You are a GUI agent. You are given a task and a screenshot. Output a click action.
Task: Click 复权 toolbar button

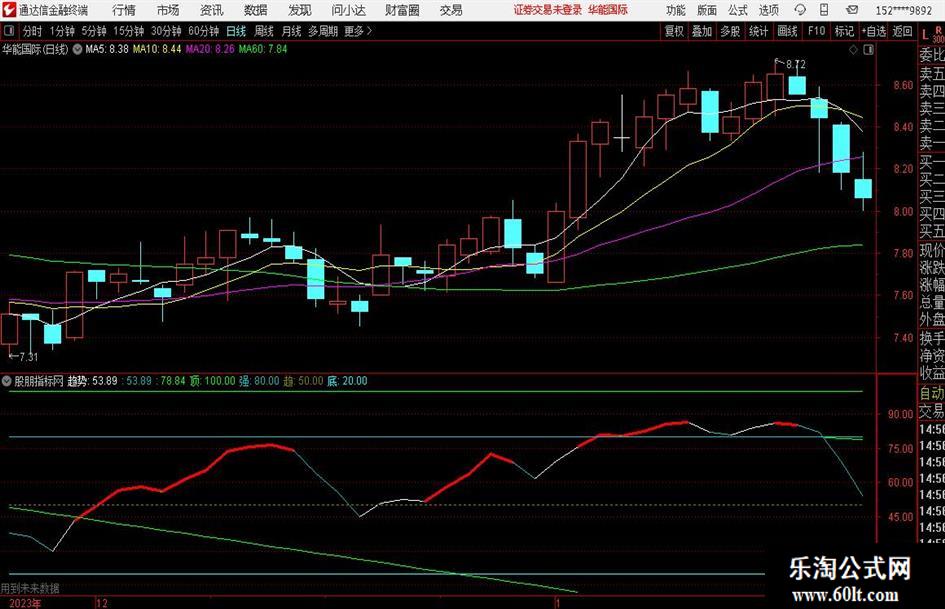point(674,31)
